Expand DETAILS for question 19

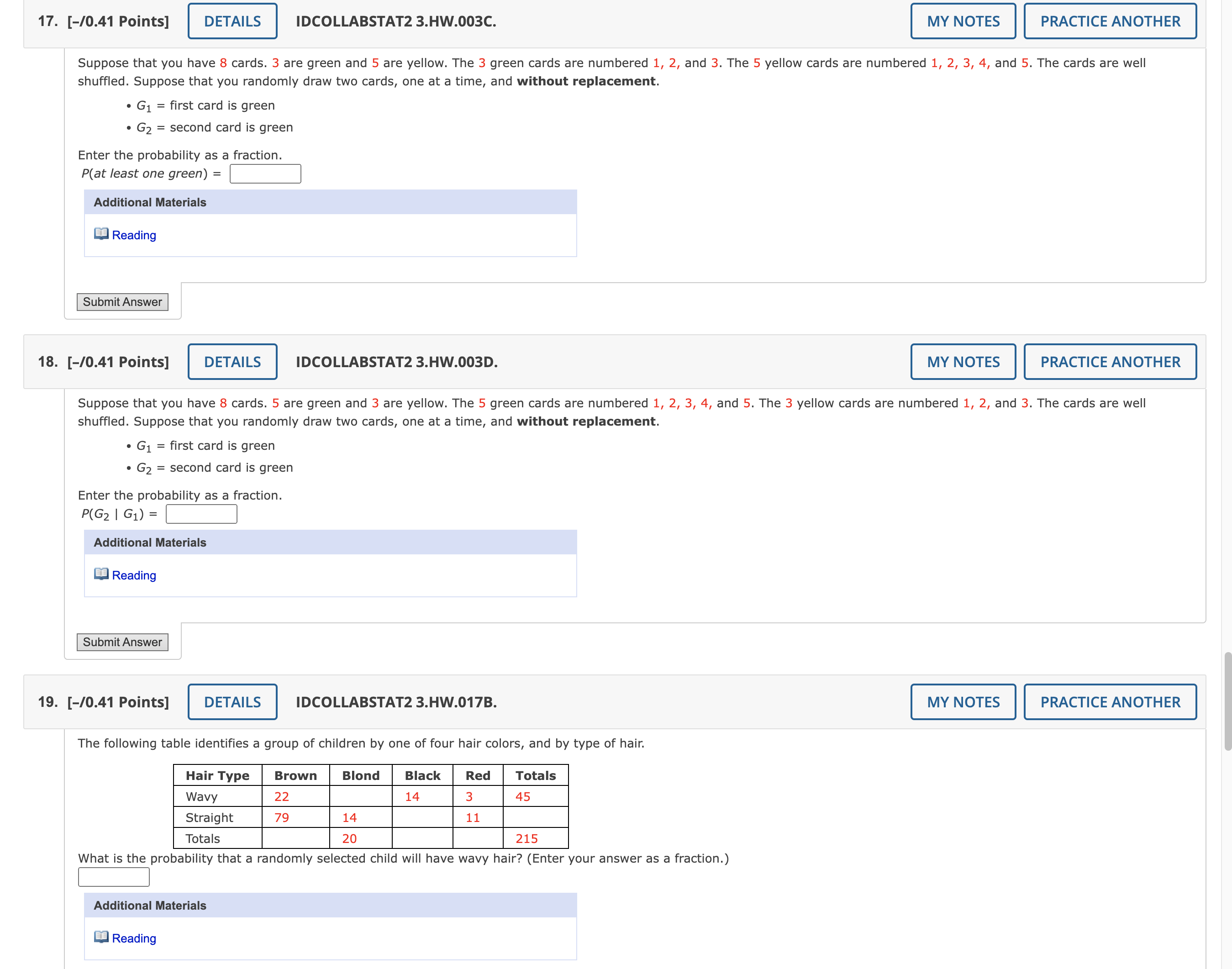coord(232,702)
